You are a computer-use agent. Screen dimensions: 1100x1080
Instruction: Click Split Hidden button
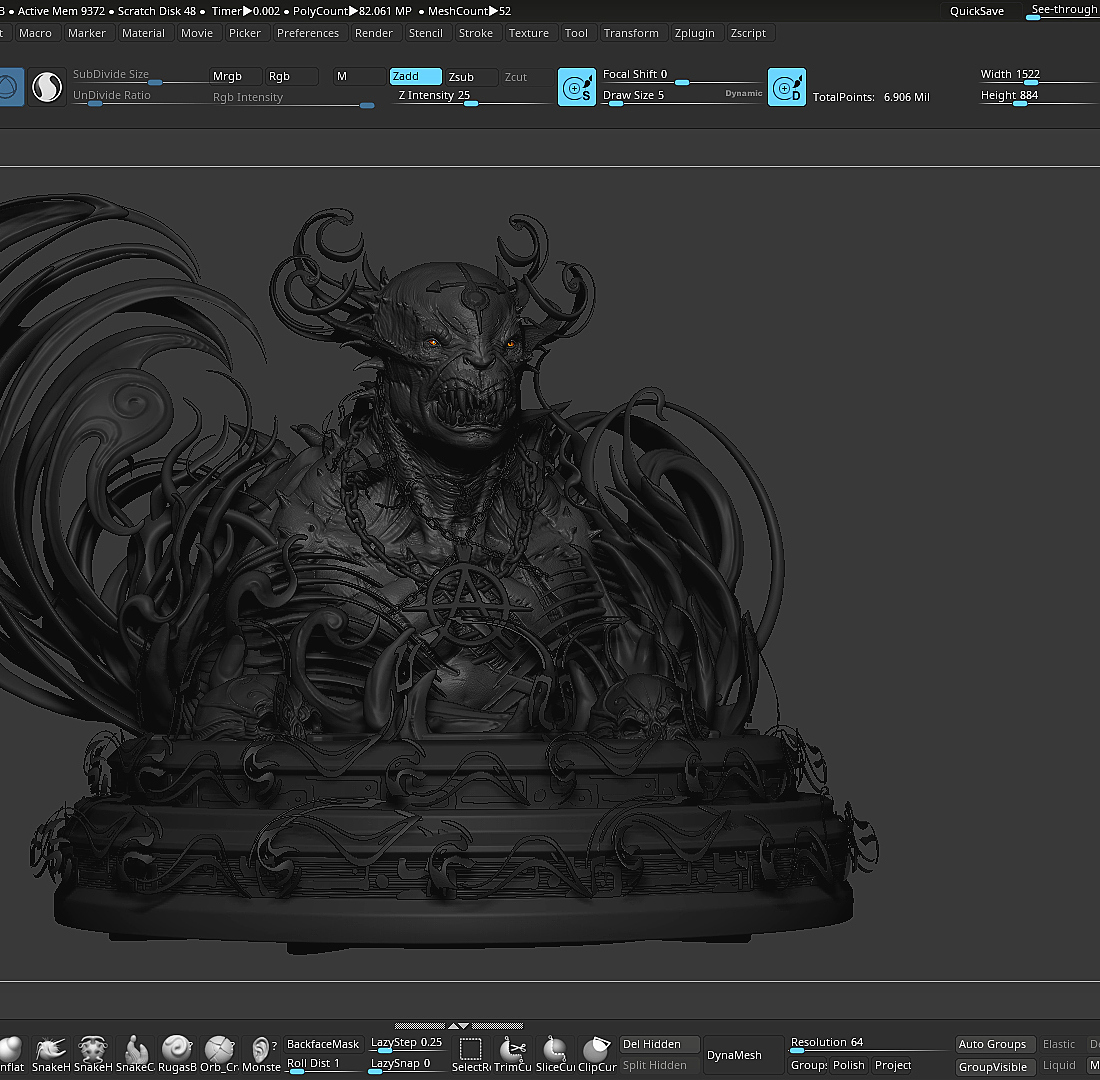659,1065
